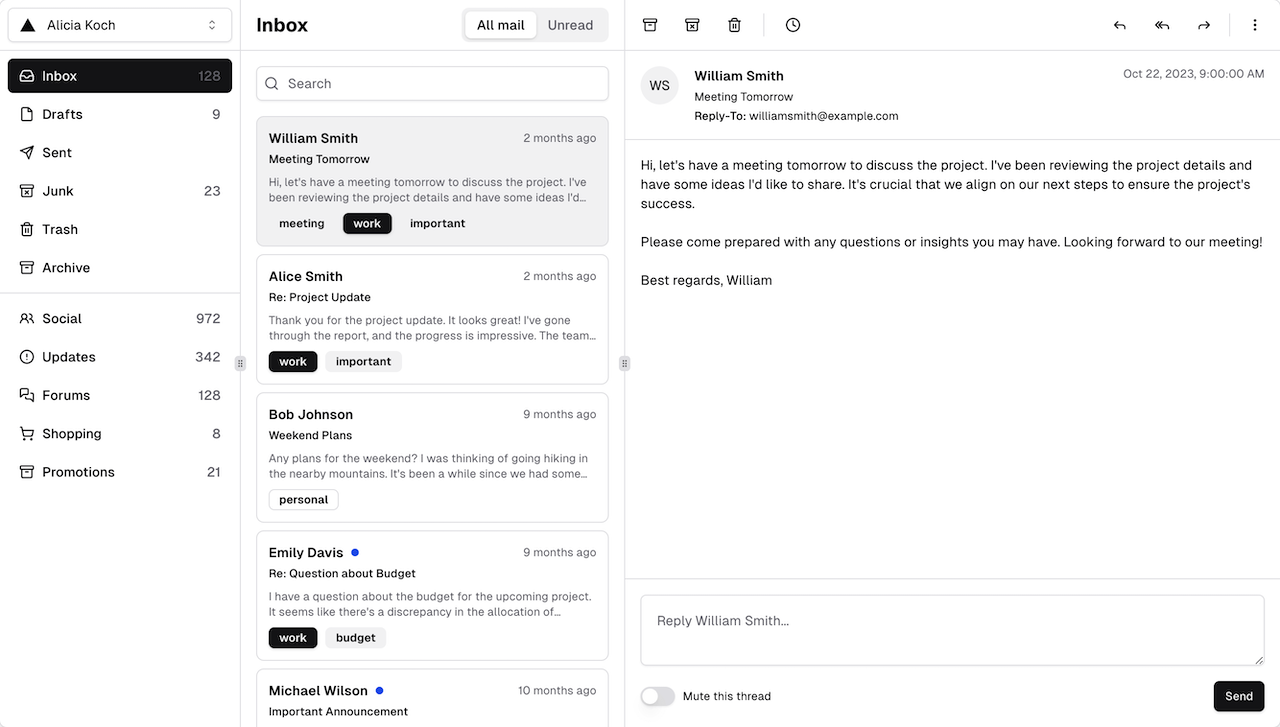The image size is (1280, 727).
Task: Delete the email with the trash icon
Action: [x=734, y=24]
